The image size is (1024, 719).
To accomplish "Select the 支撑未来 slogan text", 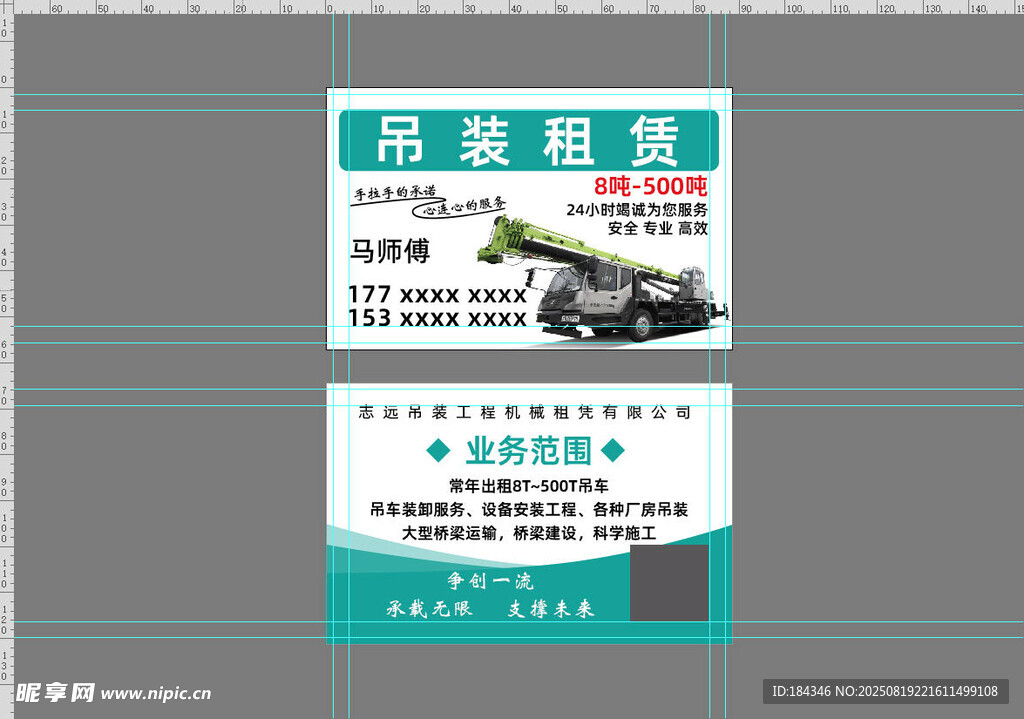I will point(551,609).
